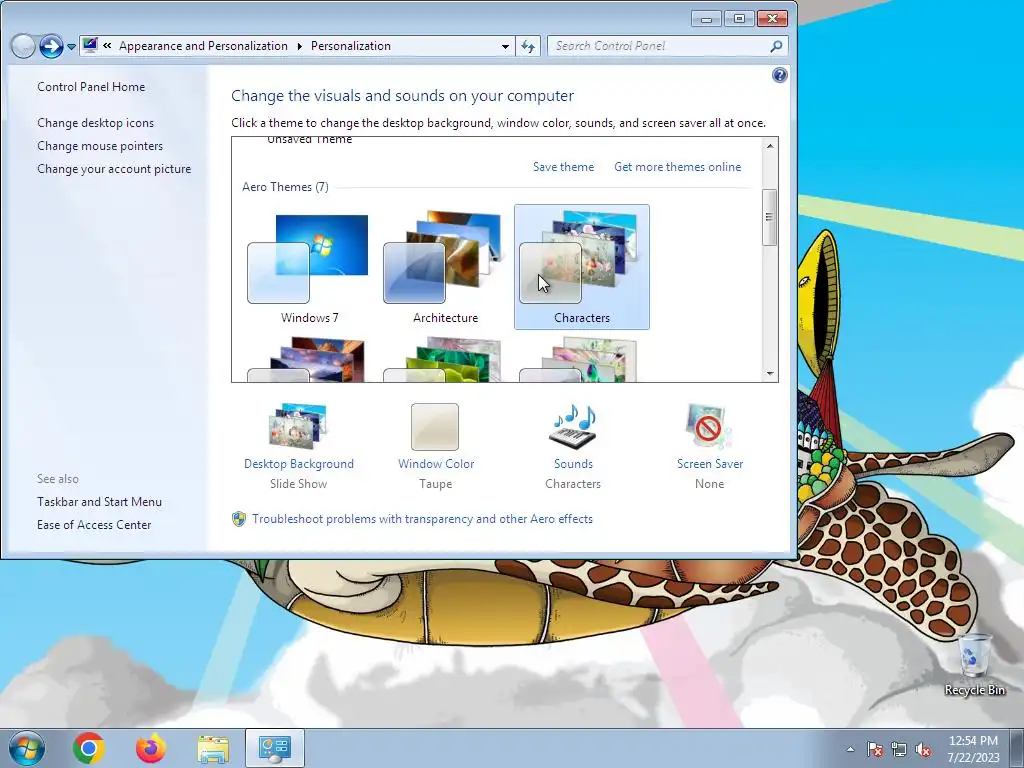Select the partially visible theme below Characters

point(581,359)
